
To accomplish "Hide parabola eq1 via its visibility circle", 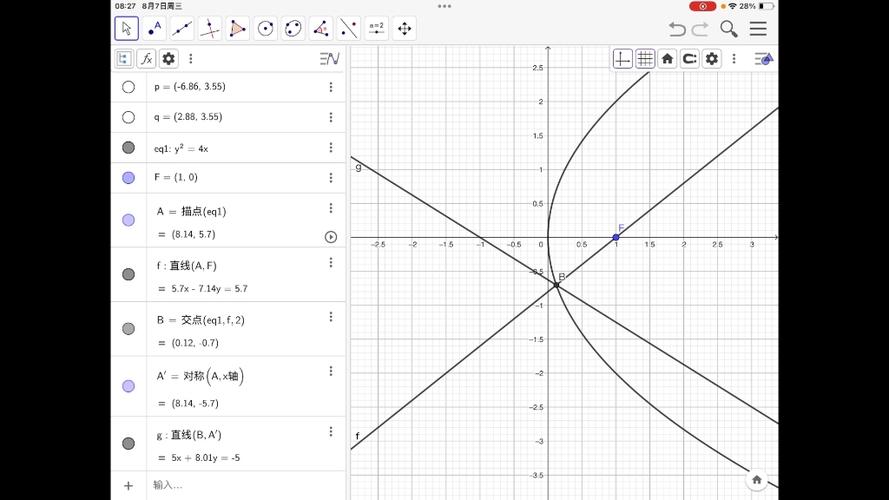I will coord(129,147).
